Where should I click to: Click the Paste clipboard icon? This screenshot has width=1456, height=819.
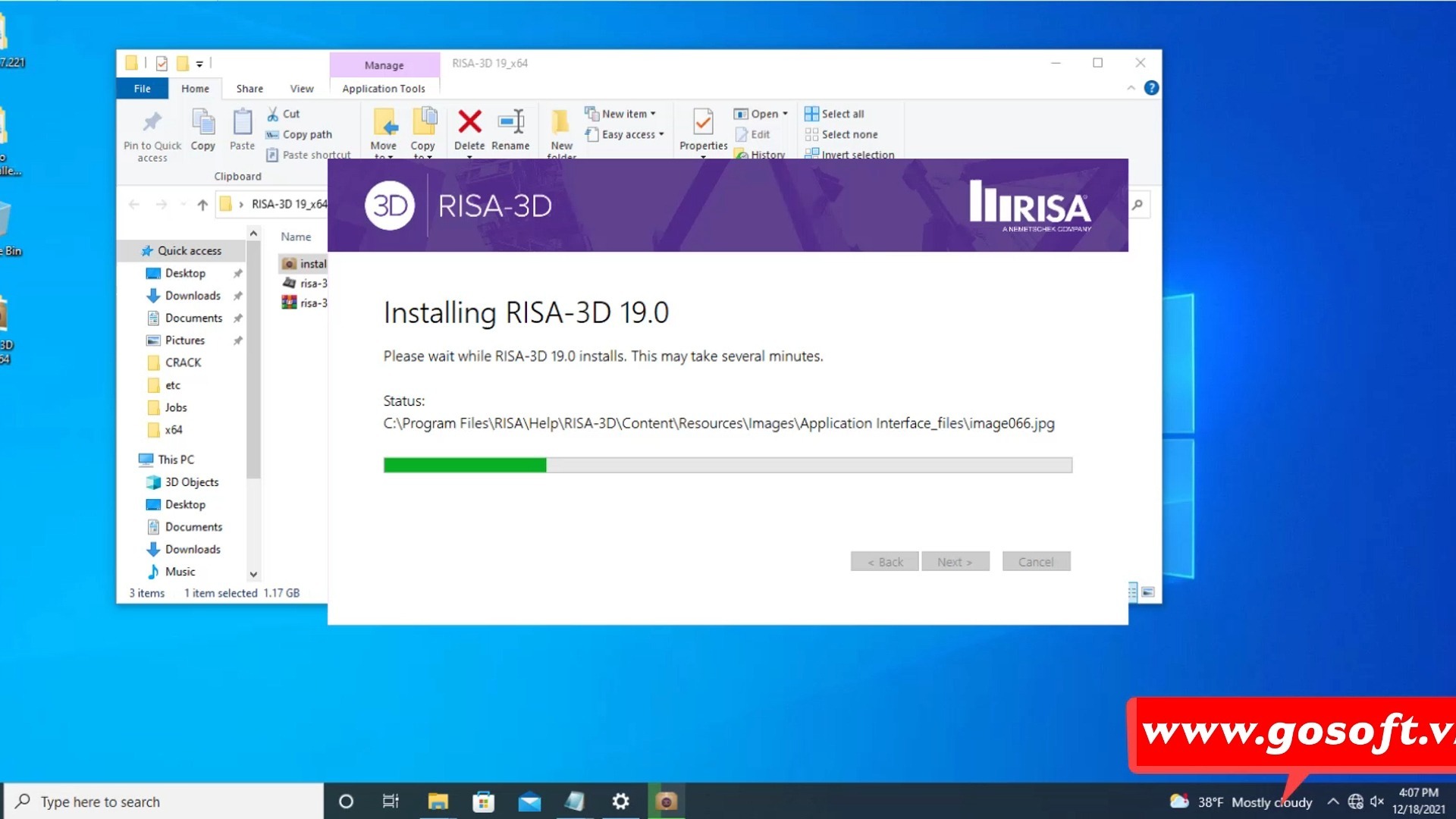242,121
